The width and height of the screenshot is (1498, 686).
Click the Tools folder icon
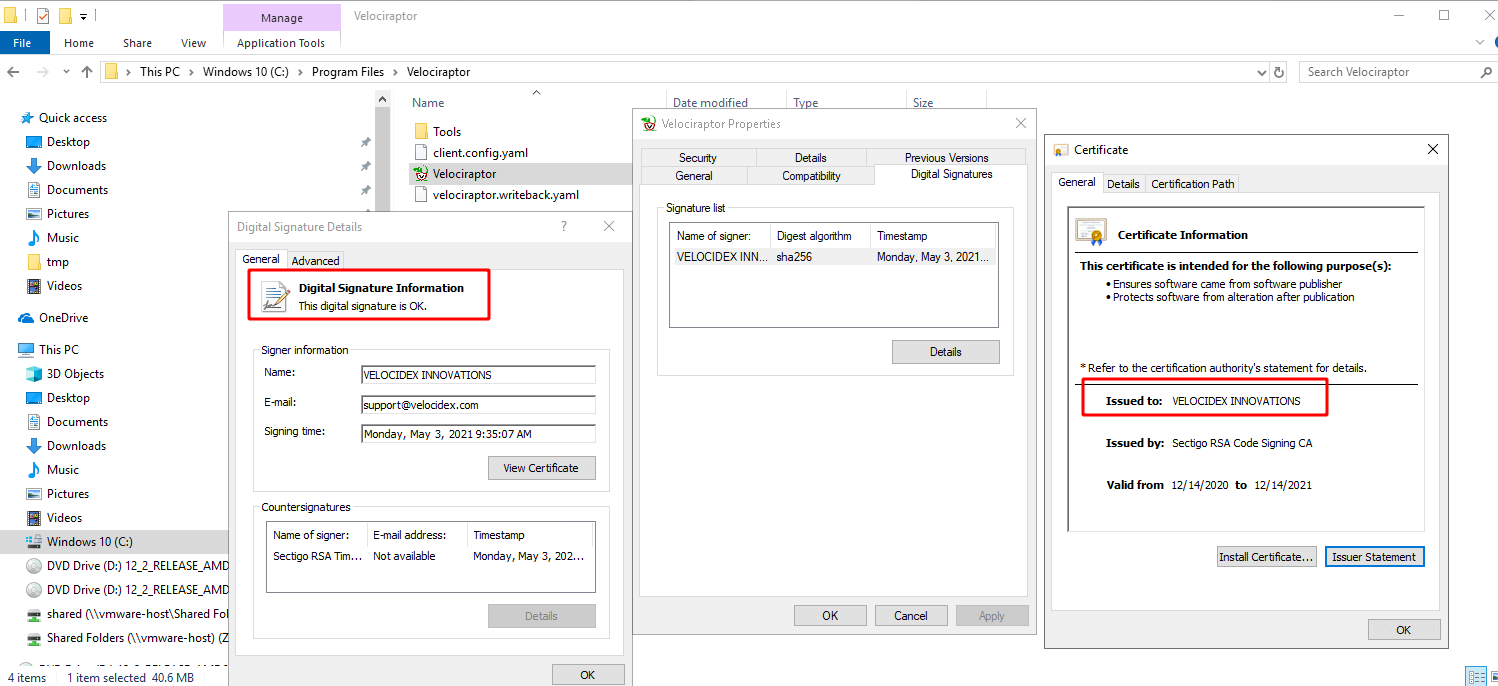(421, 132)
